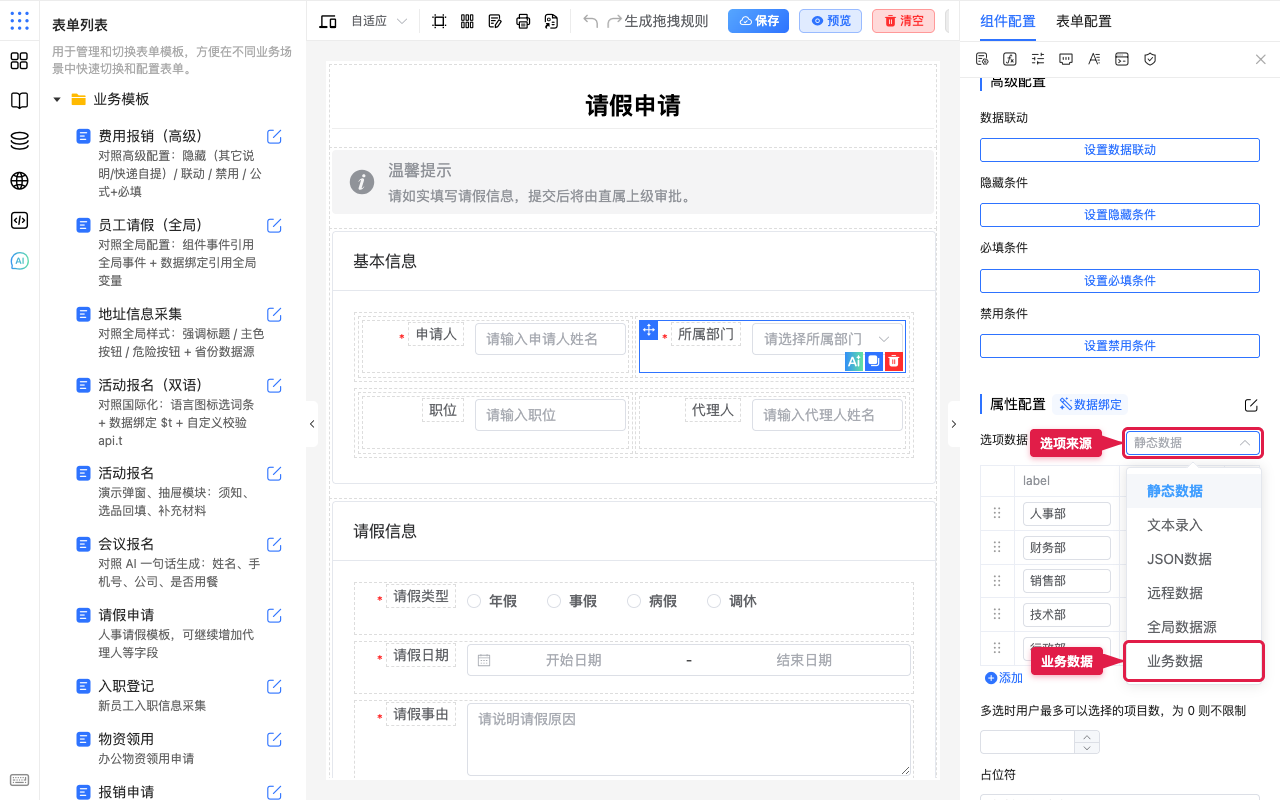The height and width of the screenshot is (800, 1280).
Task: Copy the selected 所属部门 field
Action: pos(874,361)
